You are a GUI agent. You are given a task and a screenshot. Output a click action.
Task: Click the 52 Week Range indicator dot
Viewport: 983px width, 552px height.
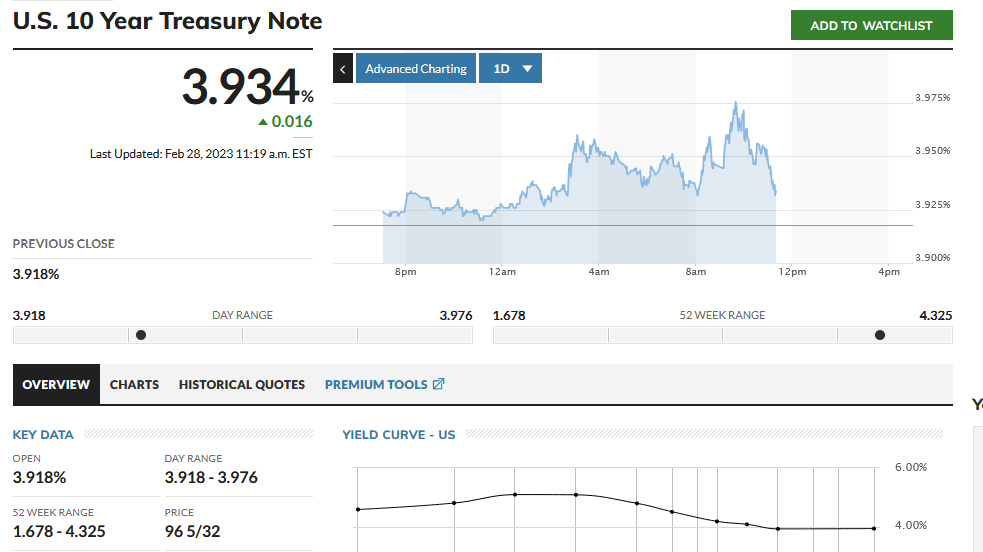(x=880, y=335)
